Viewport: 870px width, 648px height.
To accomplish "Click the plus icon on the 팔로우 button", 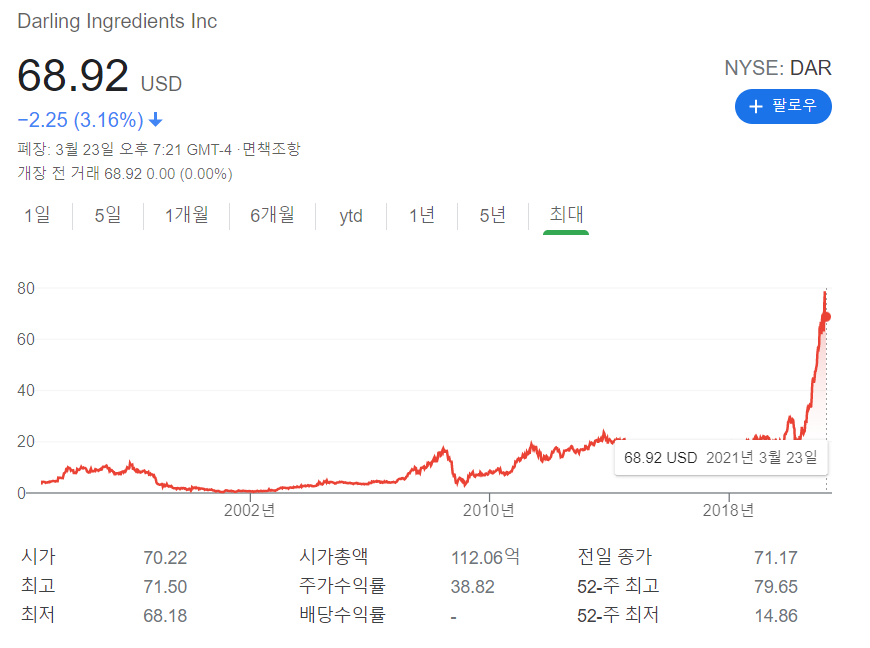I will pos(758,107).
